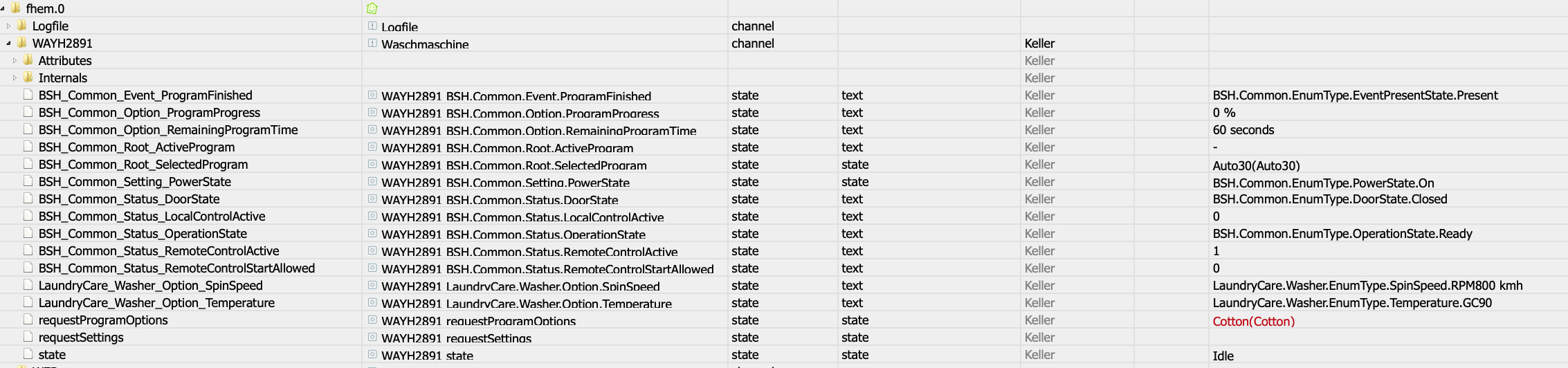Select the BSH_Common_Root_SelectedProgram tree item
This screenshot has height=368, width=1568.
tap(143, 165)
